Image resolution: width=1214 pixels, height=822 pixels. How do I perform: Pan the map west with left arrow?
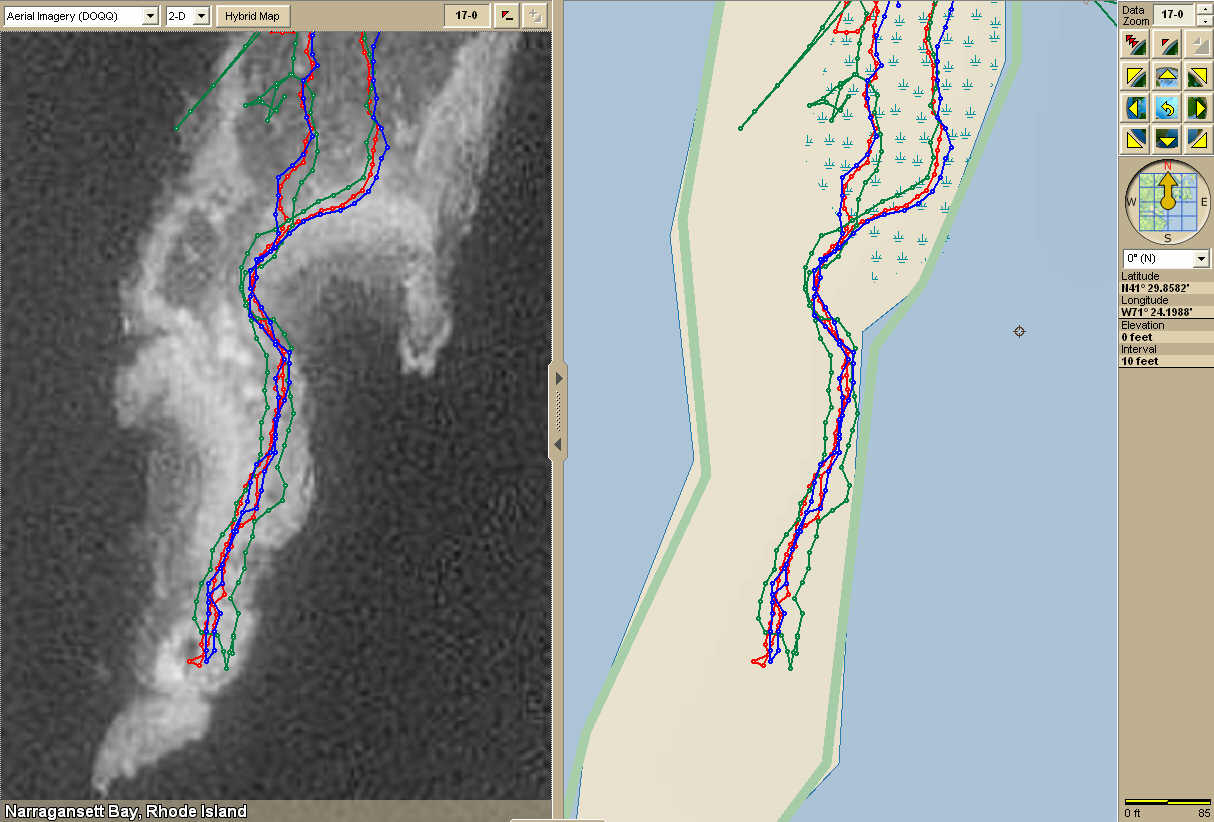coord(1135,107)
